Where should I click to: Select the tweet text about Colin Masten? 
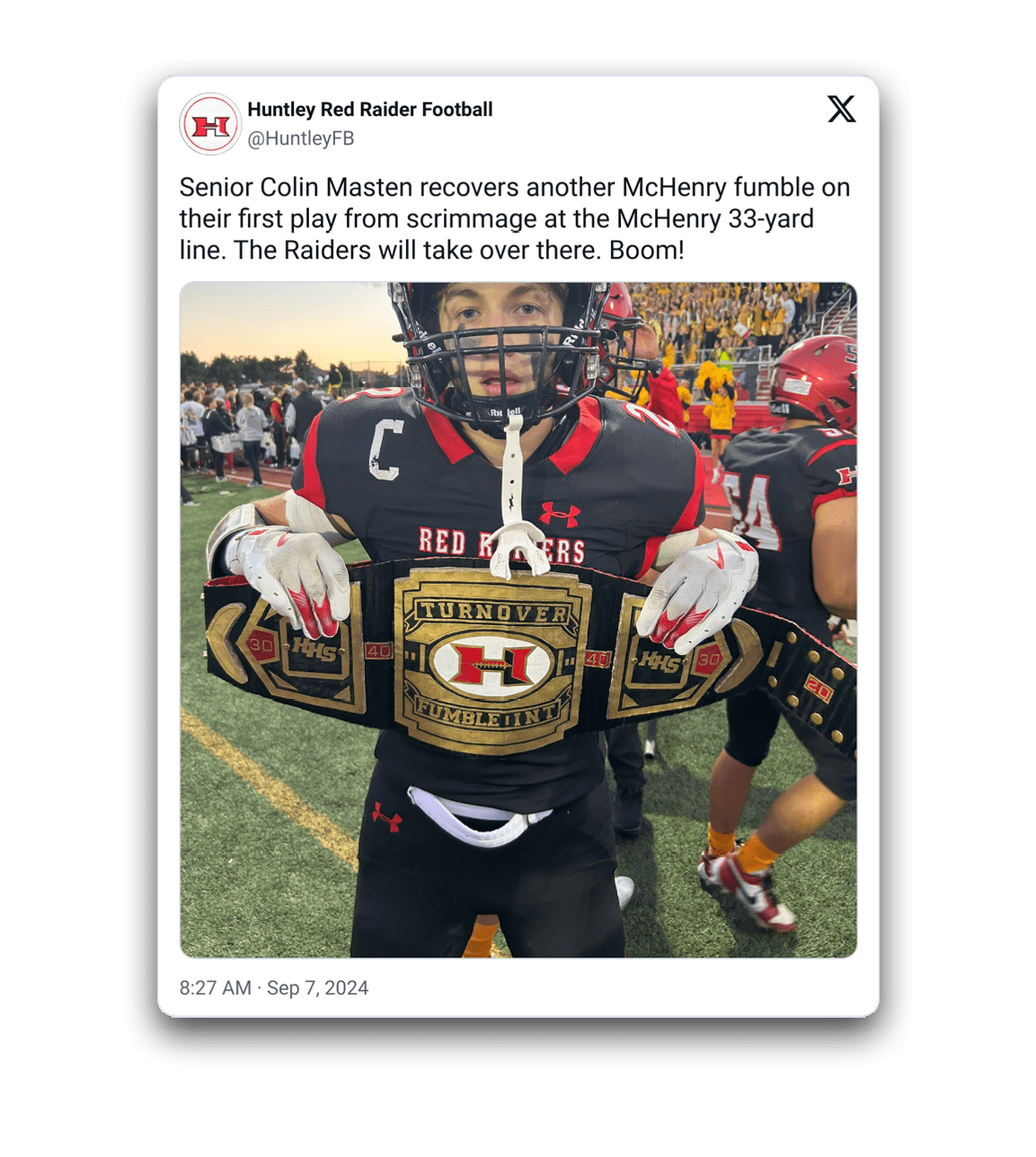(514, 218)
